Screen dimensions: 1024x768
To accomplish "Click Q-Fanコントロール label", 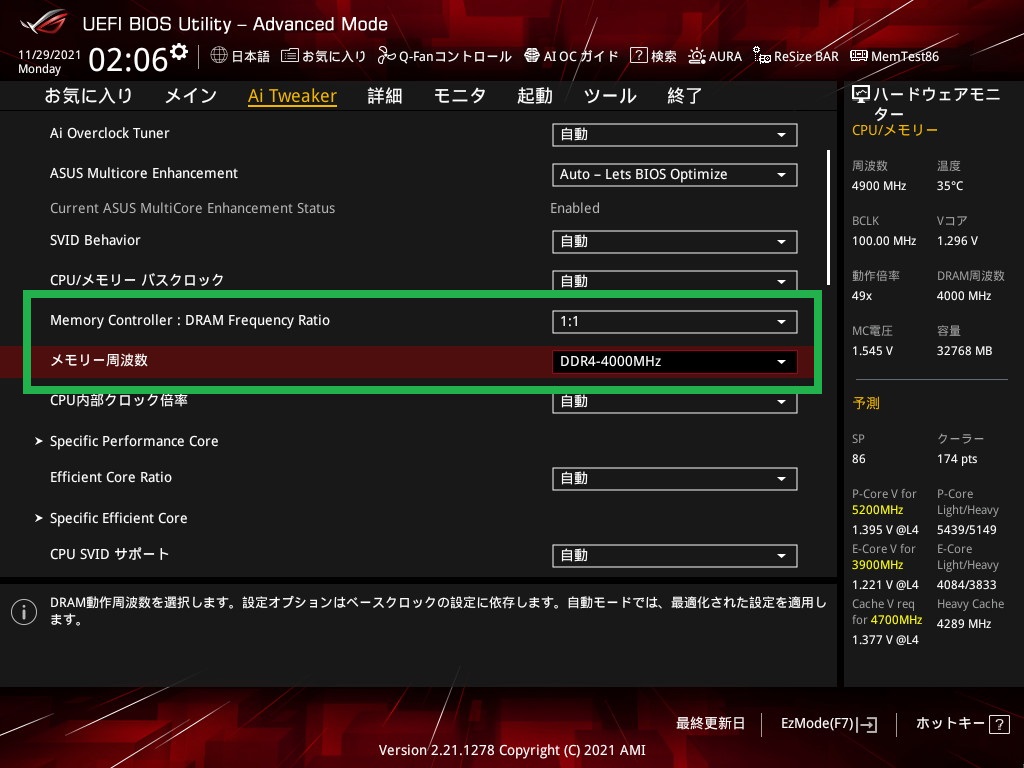I will click(x=455, y=57).
